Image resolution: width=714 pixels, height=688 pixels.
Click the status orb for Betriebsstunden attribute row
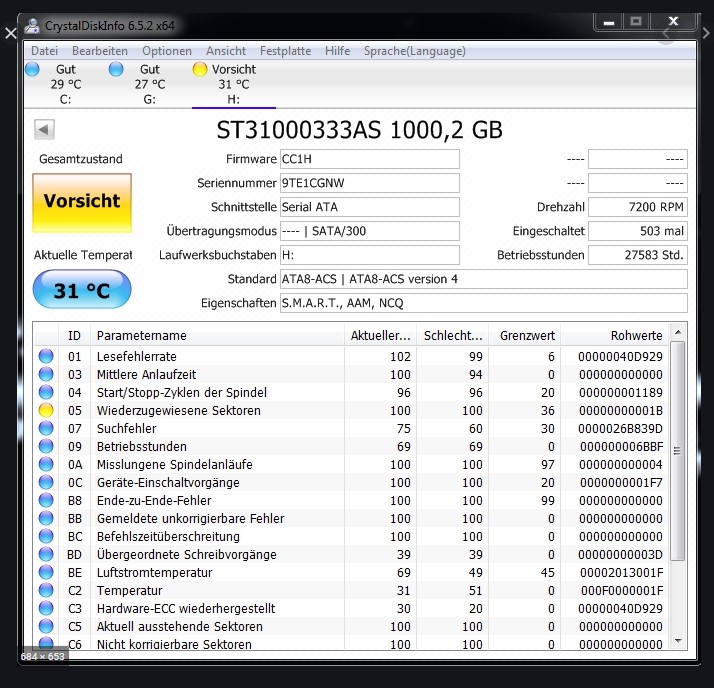point(46,446)
